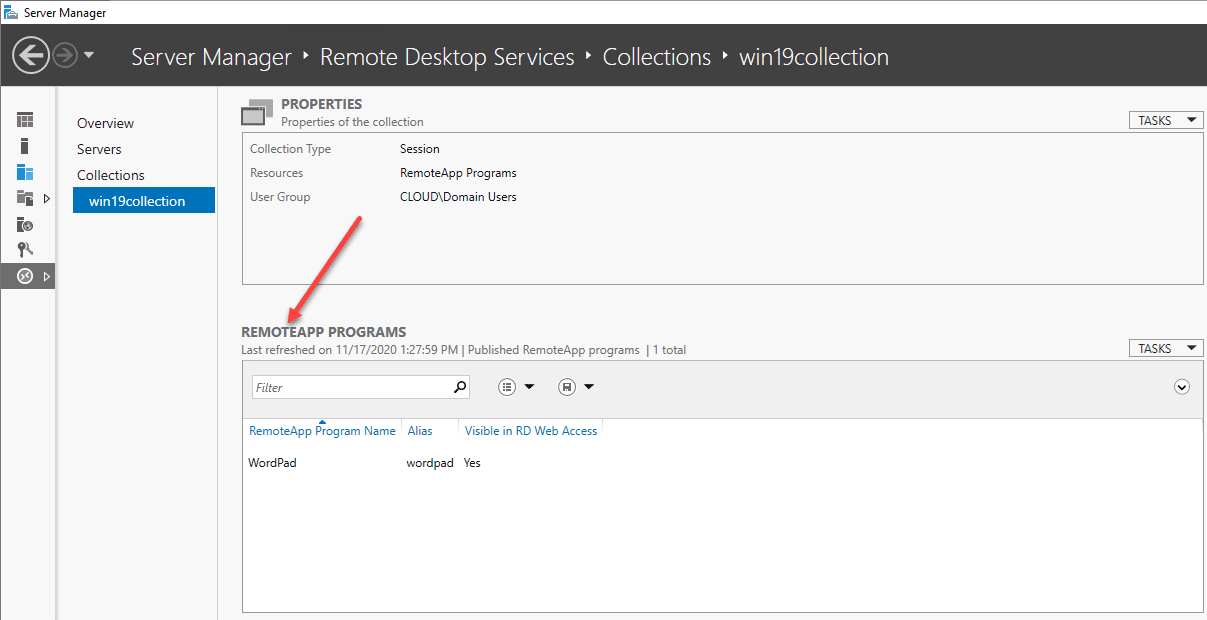
Task: Open the list view options dropdown
Action: point(516,387)
